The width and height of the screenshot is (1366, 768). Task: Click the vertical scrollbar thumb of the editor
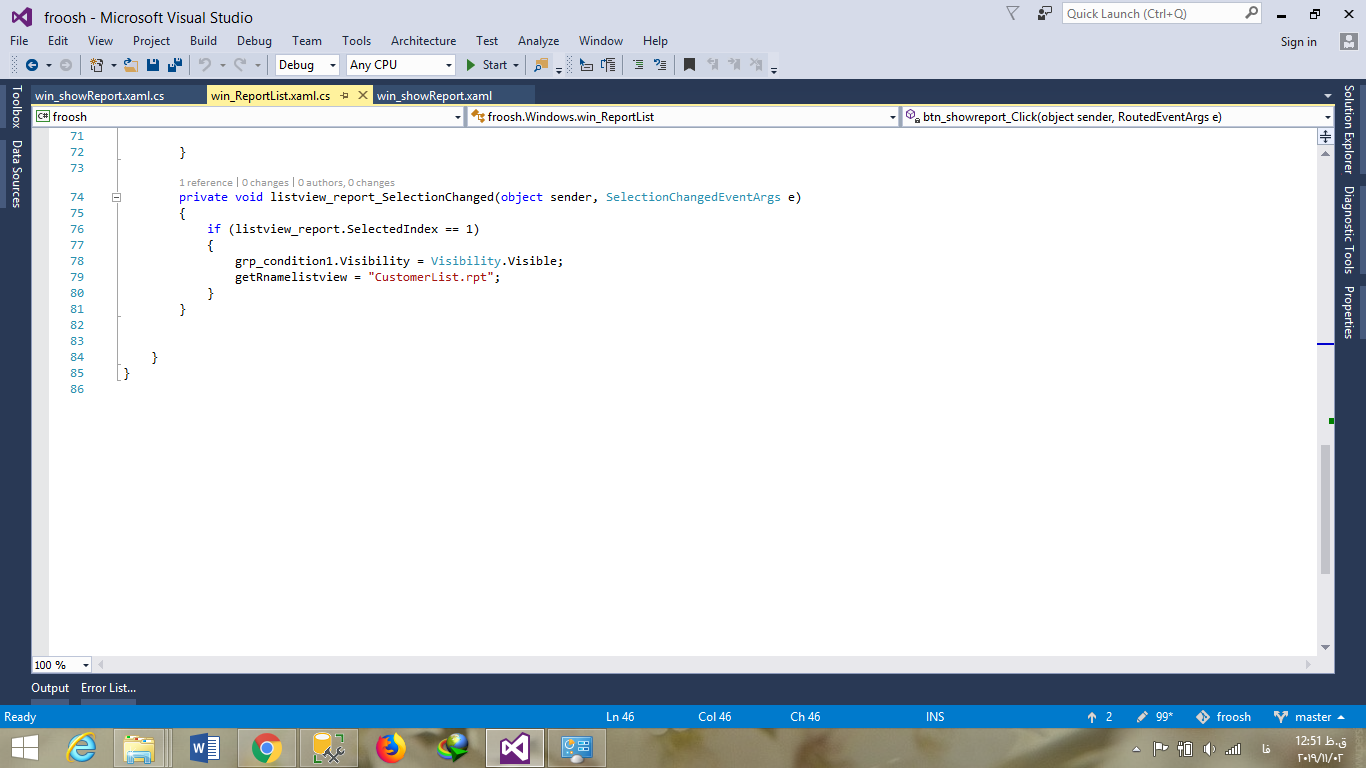[1326, 509]
